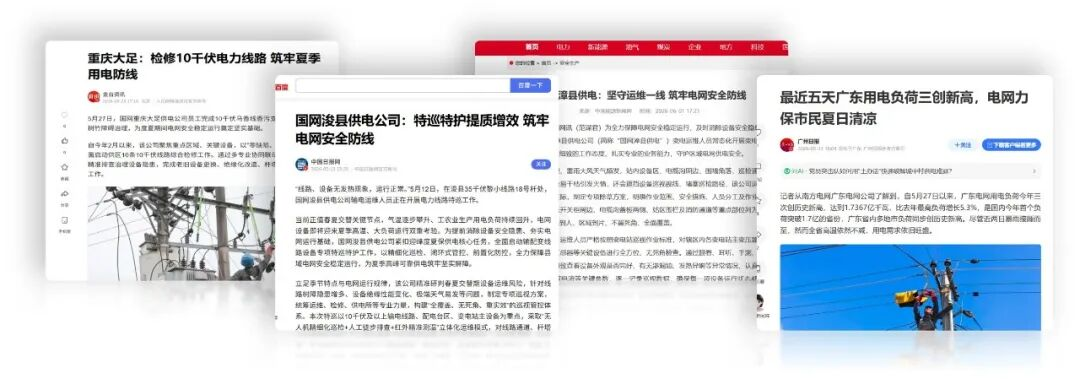Open the 首页 tab in the red navigation bar
Image resolution: width=1080 pixels, height=384 pixels.
532,47
